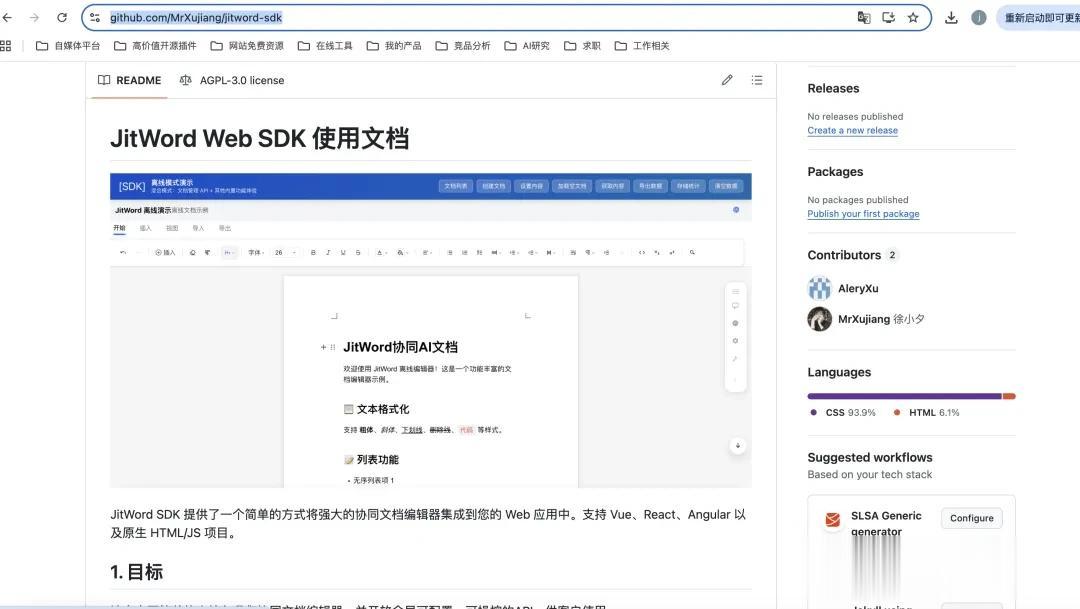Open the 在线工具 bookmark folder
Screen dimensions: 1080x609
coord(325,45)
